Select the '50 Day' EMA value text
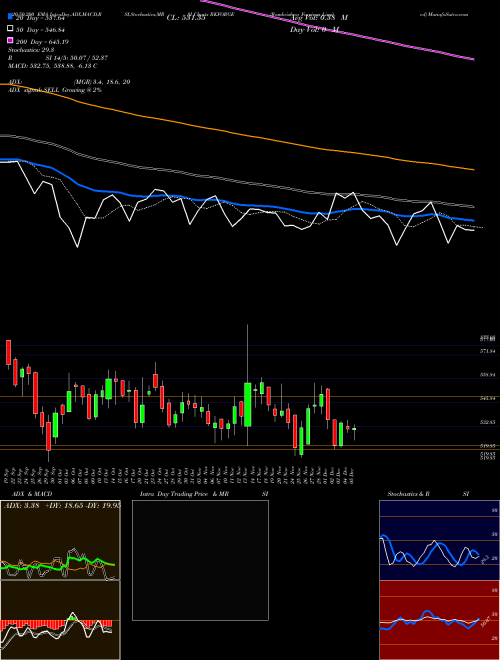The image size is (500, 660). click(x=40, y=30)
